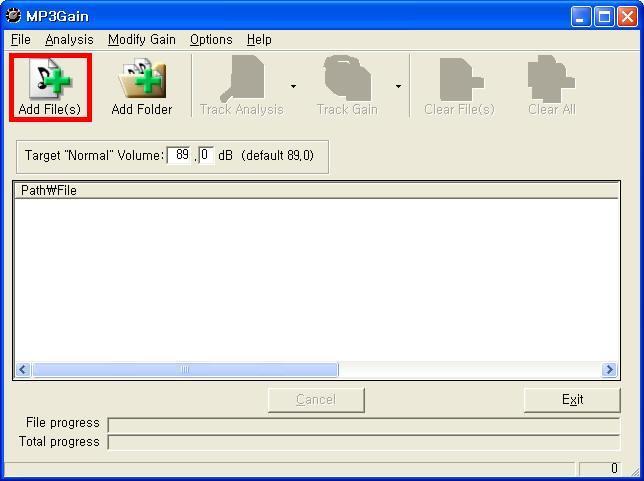
Task: Maximize the MP3Gain window
Action: point(604,16)
